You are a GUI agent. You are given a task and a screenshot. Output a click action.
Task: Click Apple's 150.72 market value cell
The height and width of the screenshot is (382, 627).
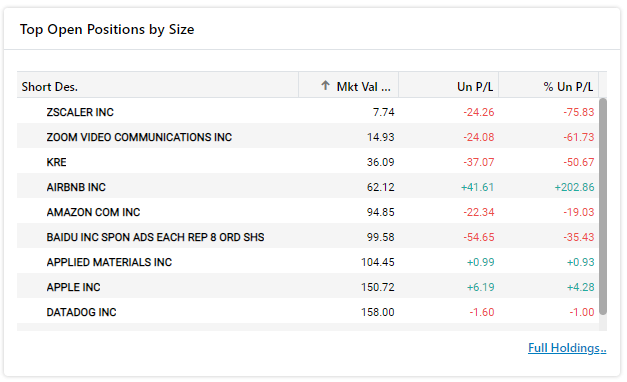pyautogui.click(x=377, y=287)
